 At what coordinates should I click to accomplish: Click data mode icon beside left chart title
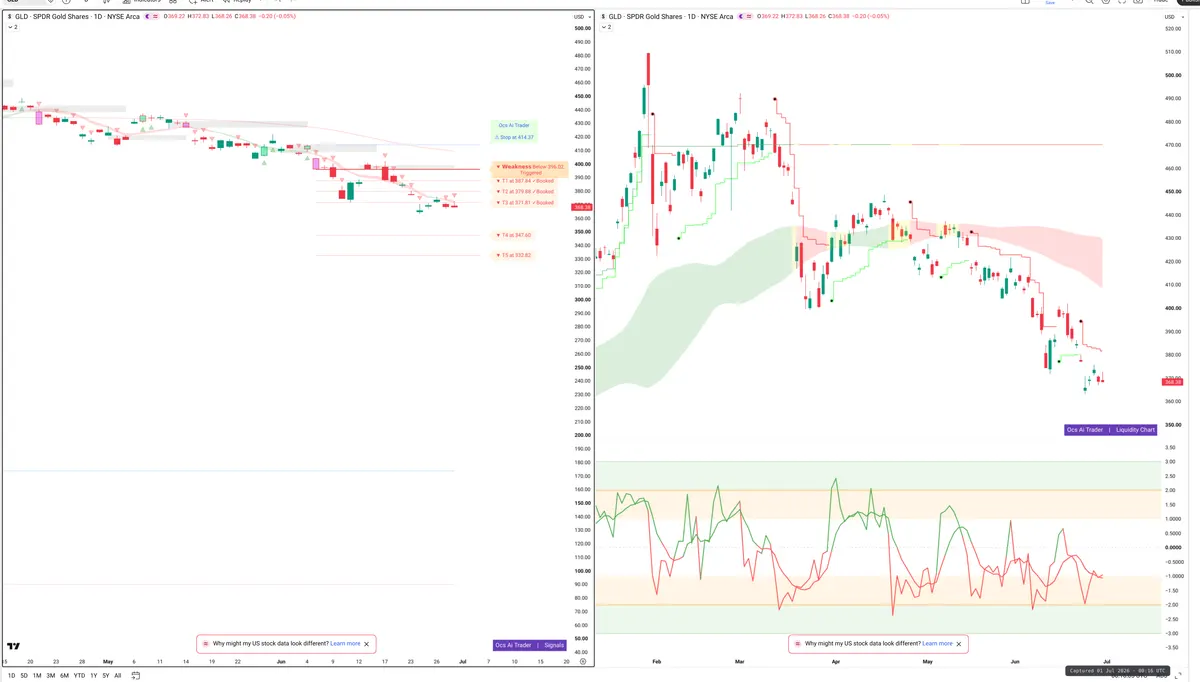pos(156,17)
